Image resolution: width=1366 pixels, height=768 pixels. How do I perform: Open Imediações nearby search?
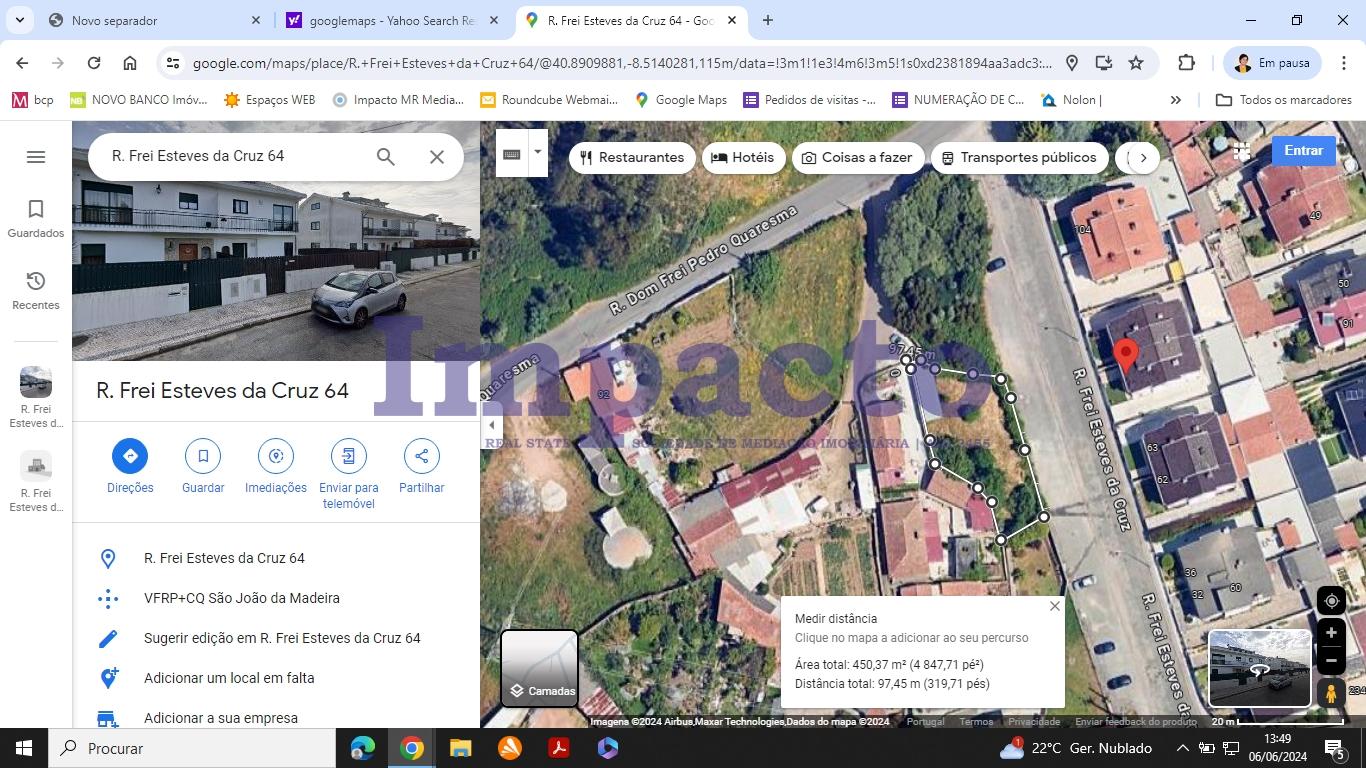[276, 456]
